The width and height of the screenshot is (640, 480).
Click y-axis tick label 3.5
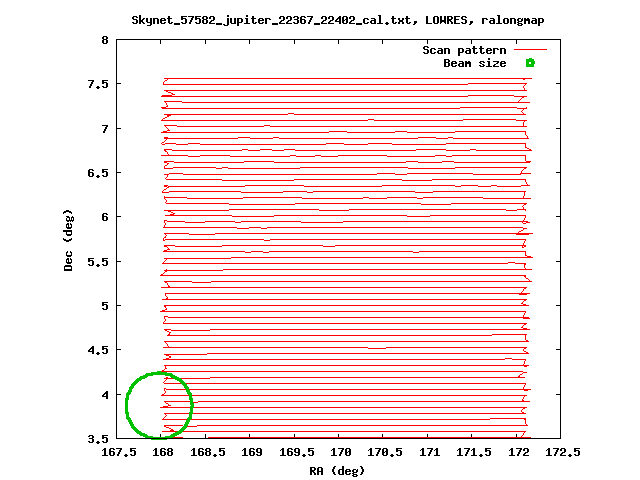coord(98,439)
